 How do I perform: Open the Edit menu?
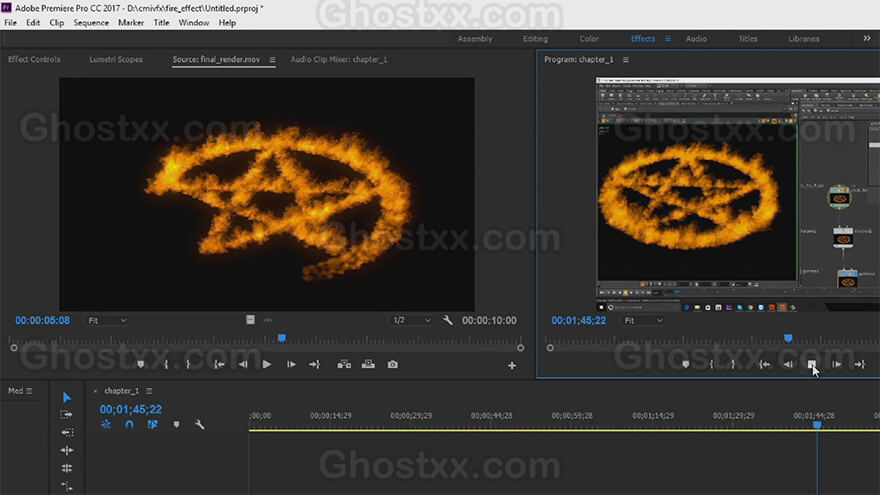pos(33,23)
